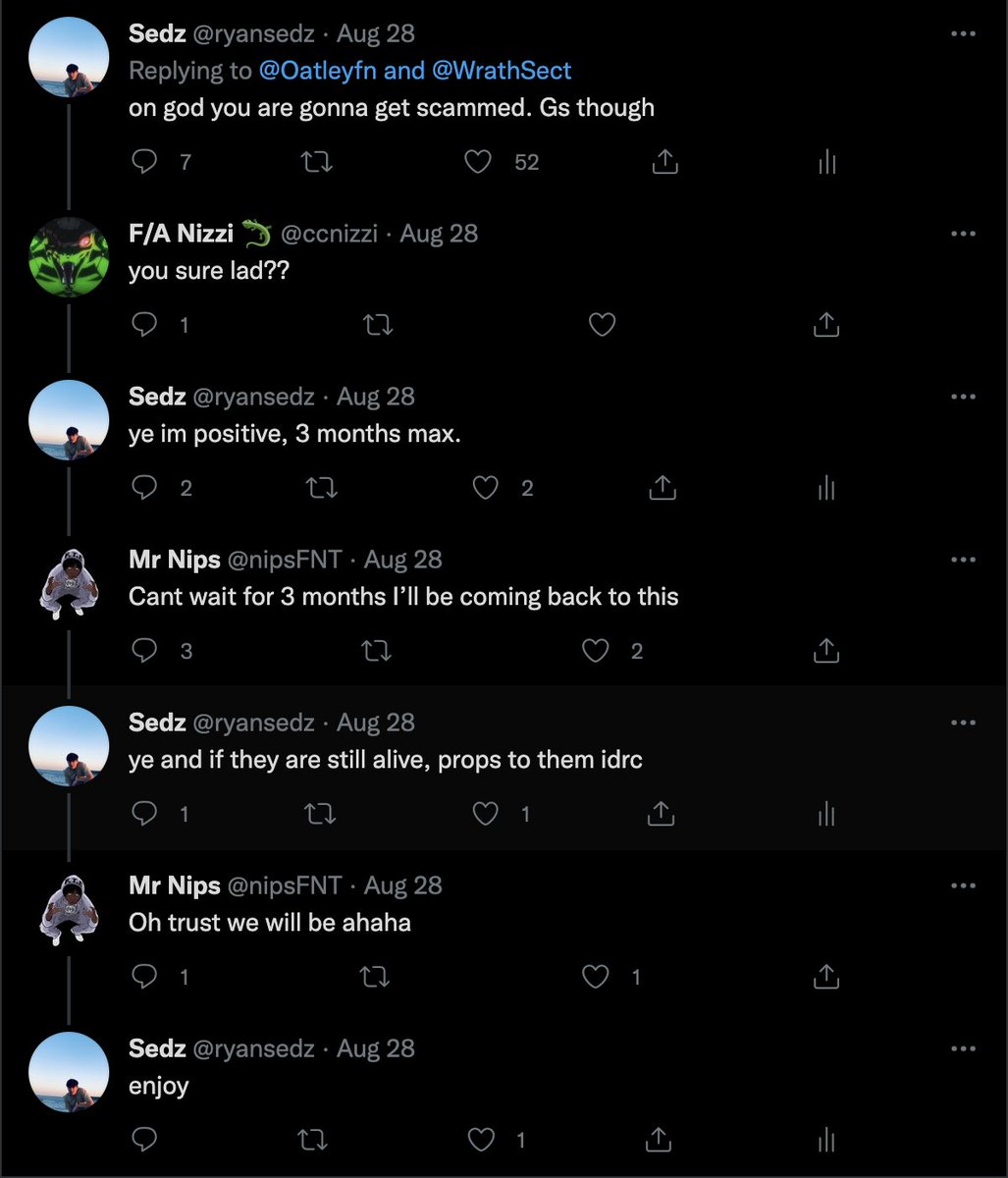Image resolution: width=1008 pixels, height=1178 pixels.
Task: Open the F/A Nizzi profile avatar
Action: 69,256
